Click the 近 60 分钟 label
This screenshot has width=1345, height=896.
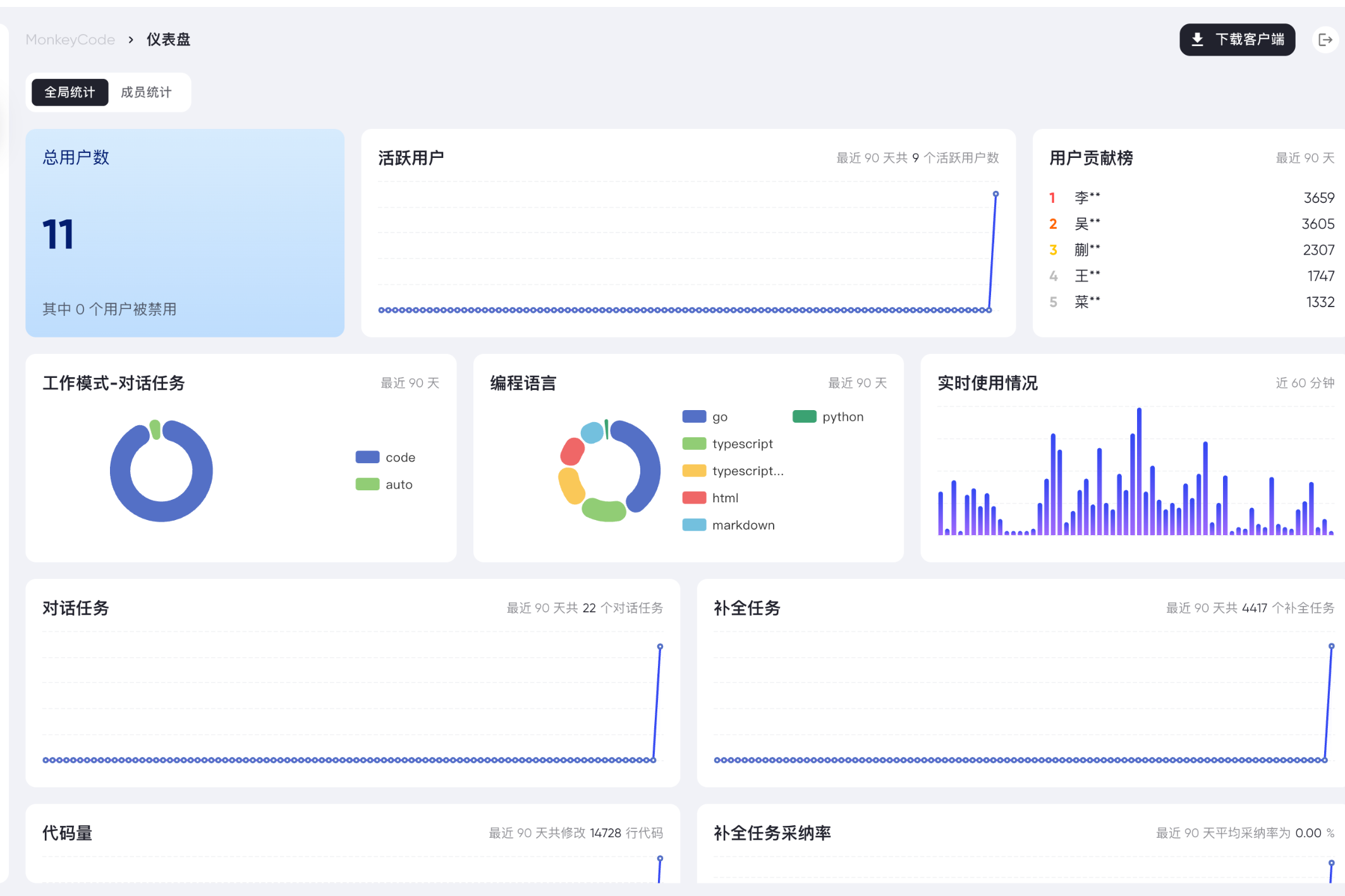click(1305, 383)
